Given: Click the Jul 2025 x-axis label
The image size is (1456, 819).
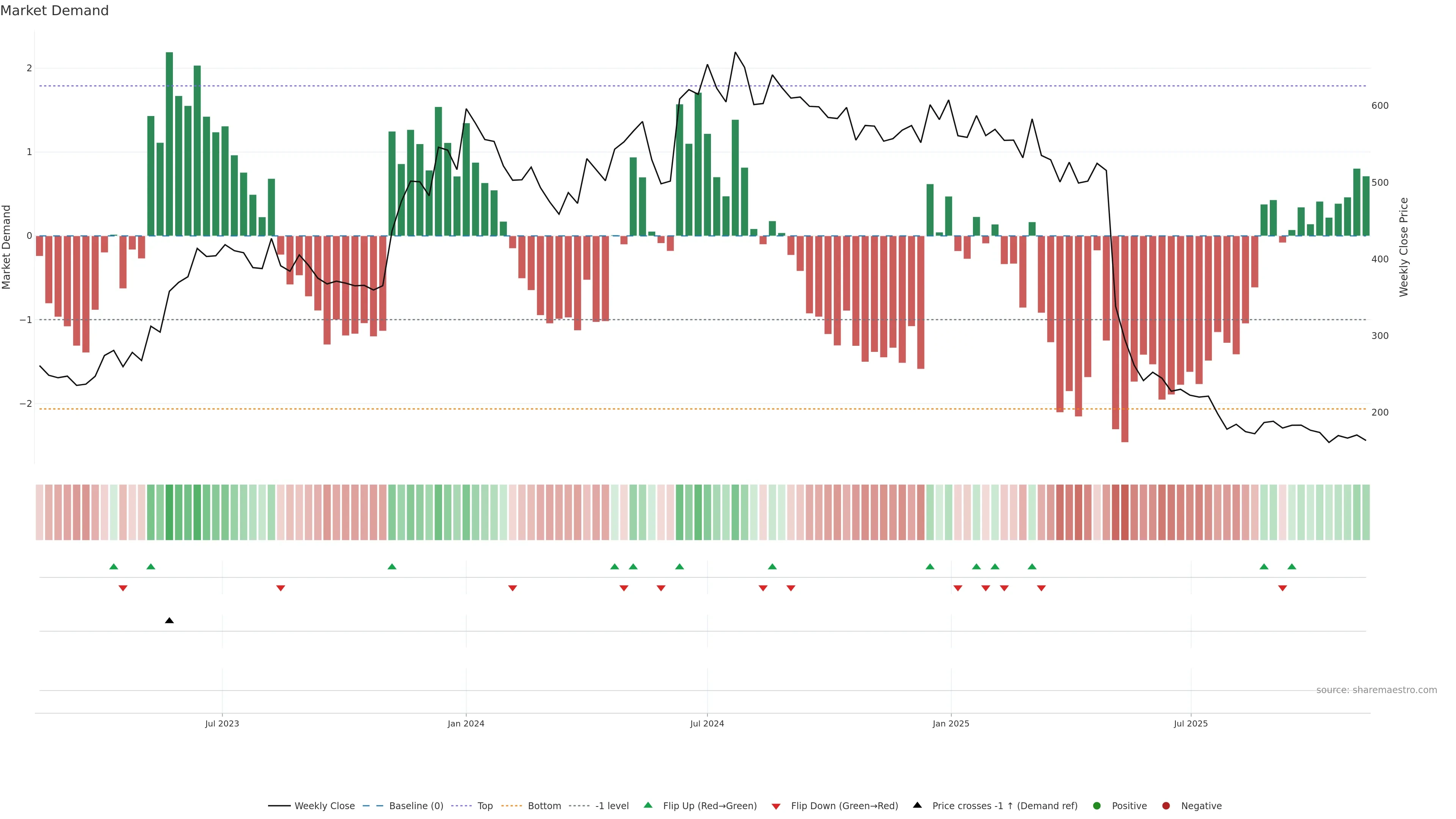Looking at the screenshot, I should [1190, 723].
